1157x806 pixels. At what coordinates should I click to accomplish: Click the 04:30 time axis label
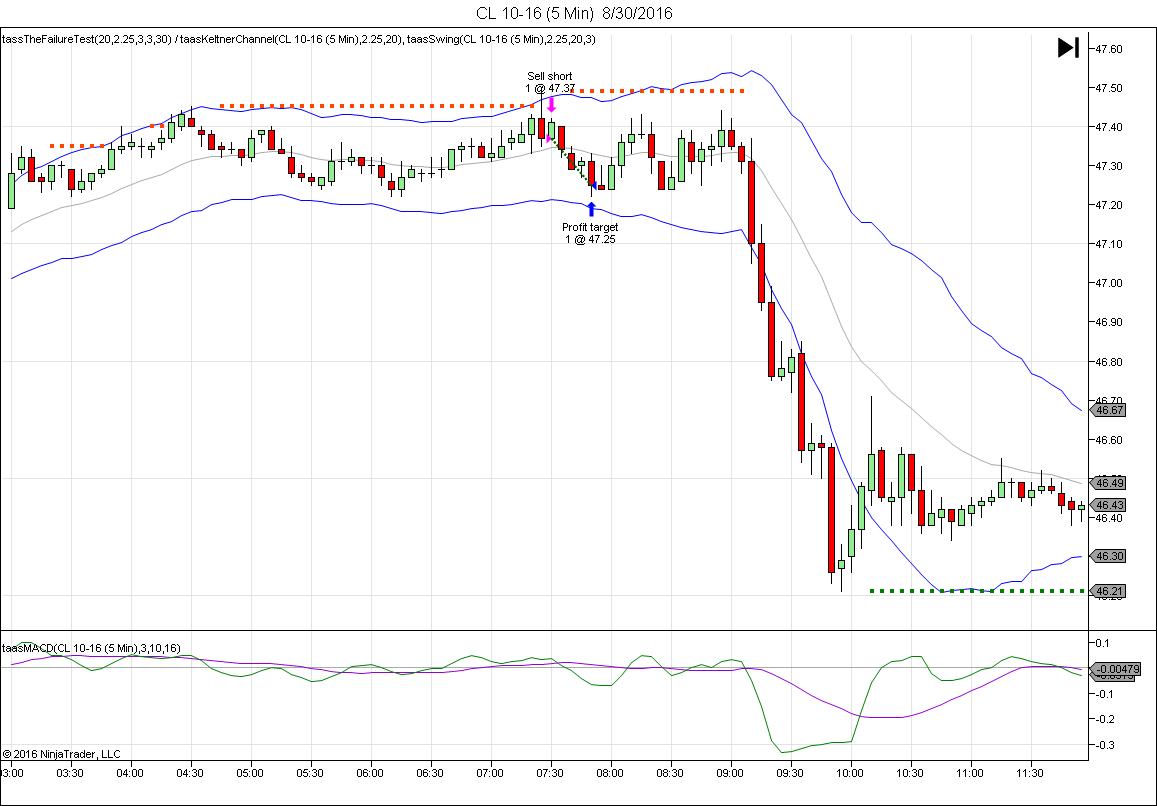pos(191,773)
